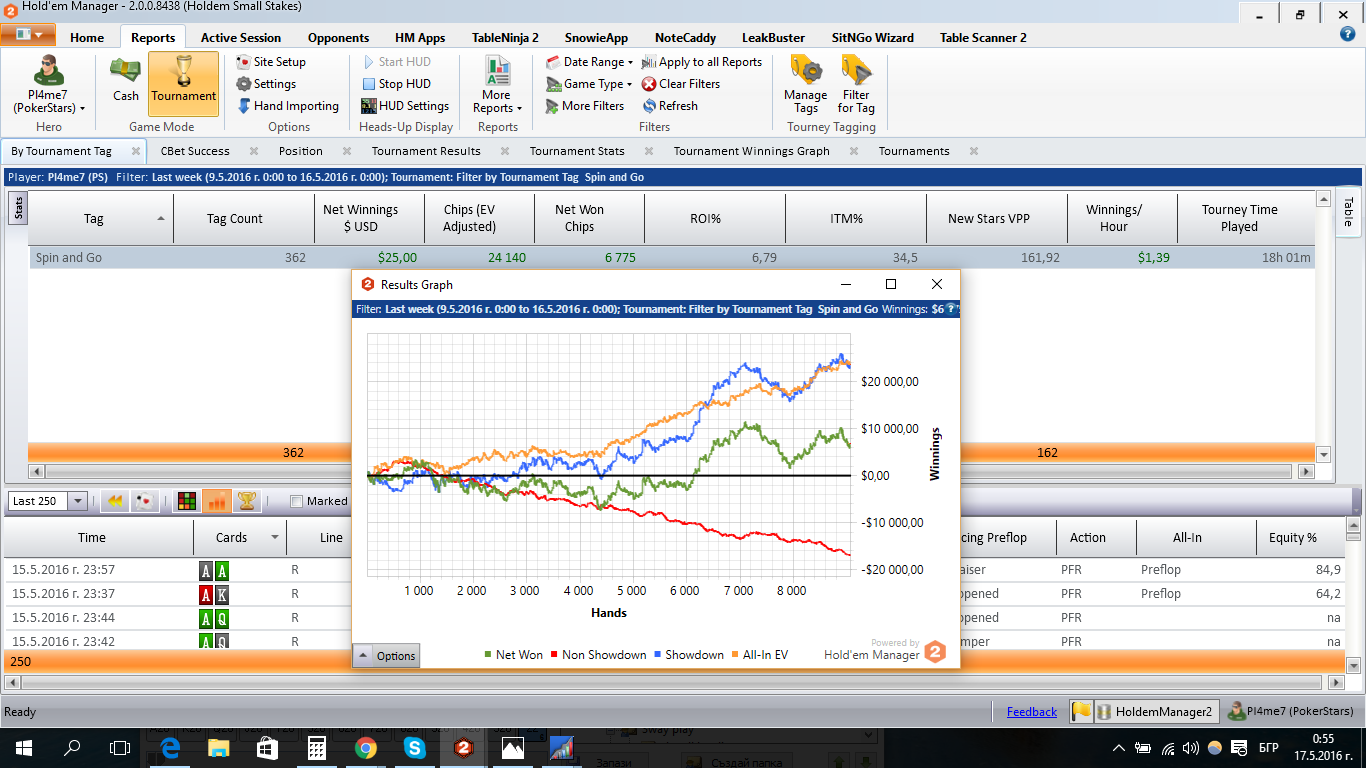
Task: Refresh the report data
Action: 670,106
